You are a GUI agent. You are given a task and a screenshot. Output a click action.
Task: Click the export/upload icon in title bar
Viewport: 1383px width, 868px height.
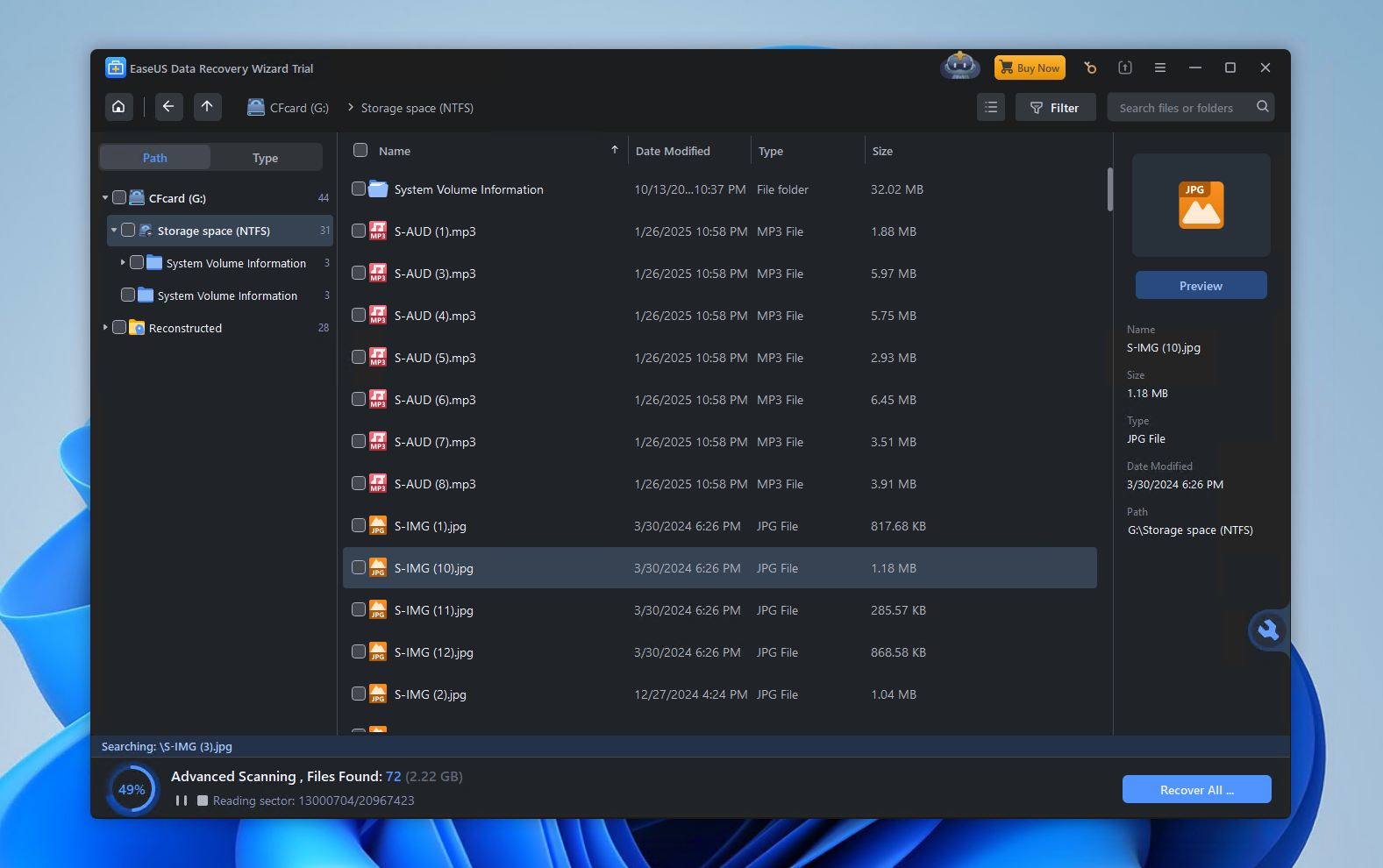(x=1125, y=68)
